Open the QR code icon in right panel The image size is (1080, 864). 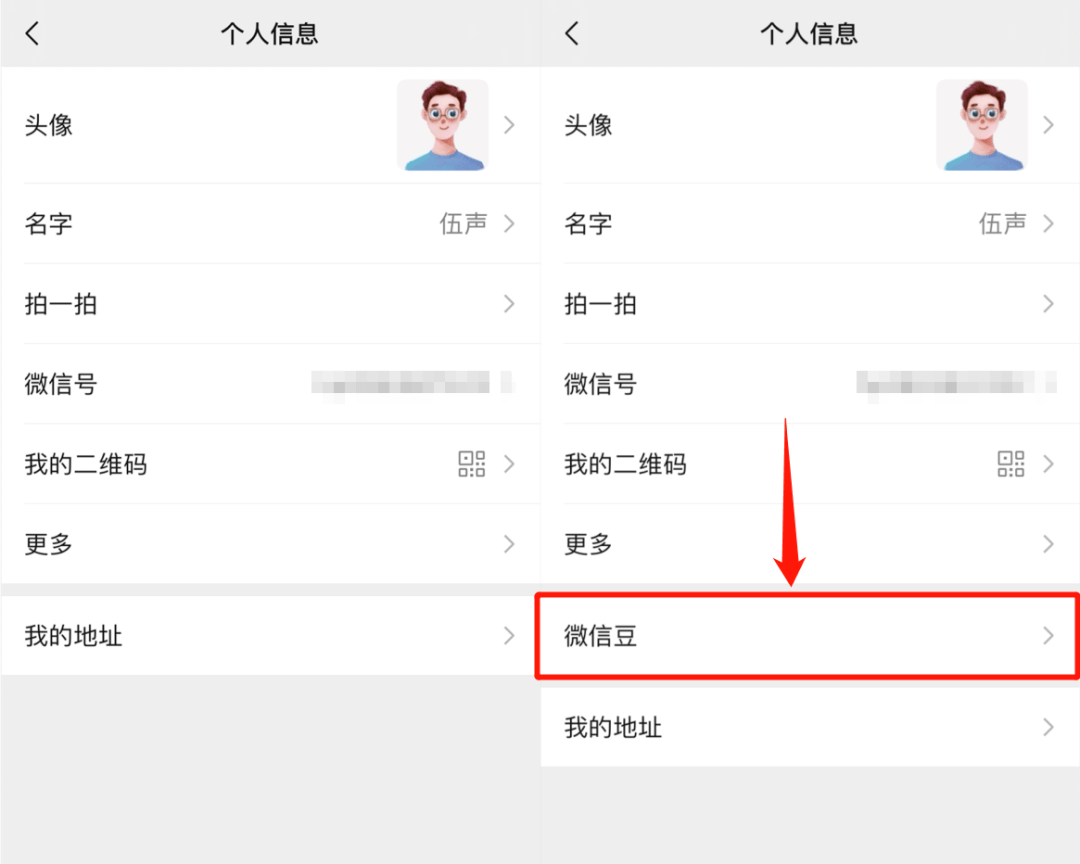[1011, 464]
